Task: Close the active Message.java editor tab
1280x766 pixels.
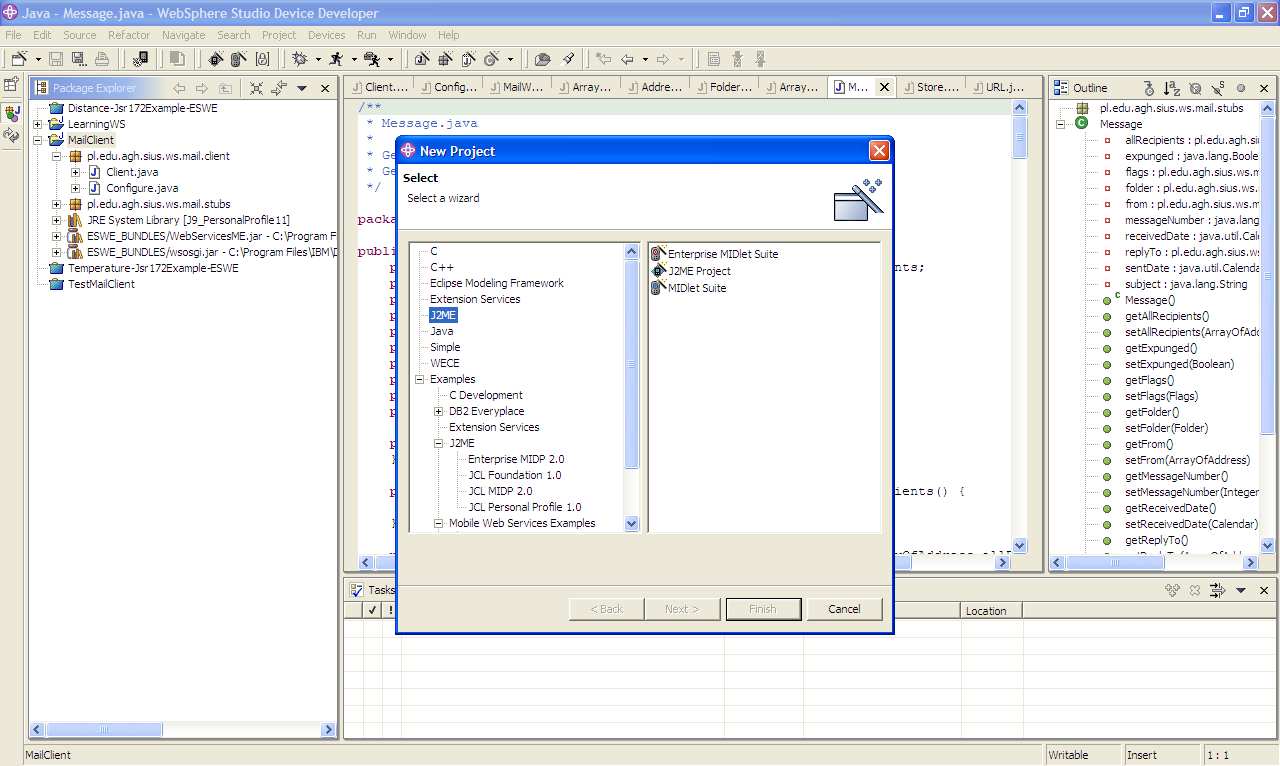Action: [x=884, y=87]
